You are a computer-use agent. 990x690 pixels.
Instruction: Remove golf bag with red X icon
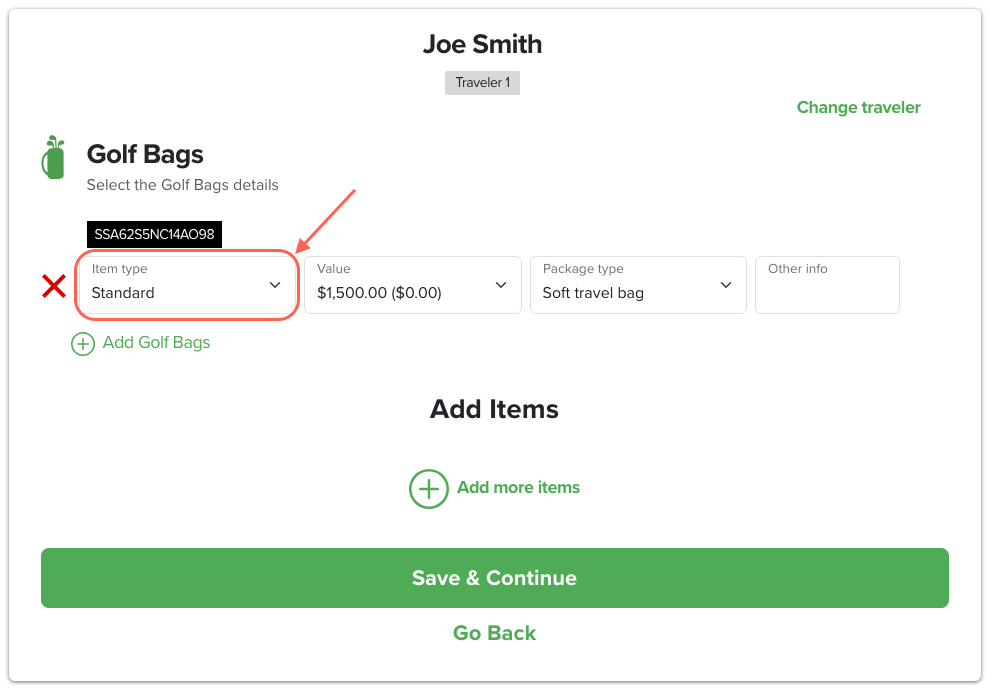[x=54, y=286]
